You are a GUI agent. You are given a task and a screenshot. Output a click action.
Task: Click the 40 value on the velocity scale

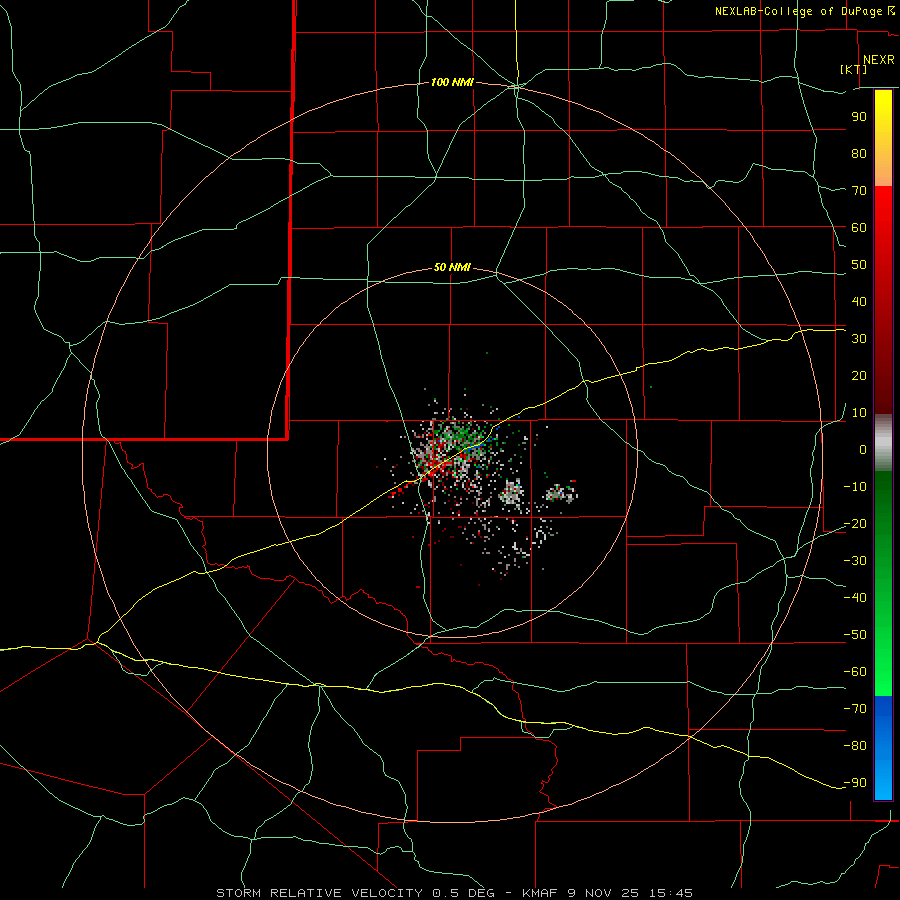pyautogui.click(x=859, y=301)
